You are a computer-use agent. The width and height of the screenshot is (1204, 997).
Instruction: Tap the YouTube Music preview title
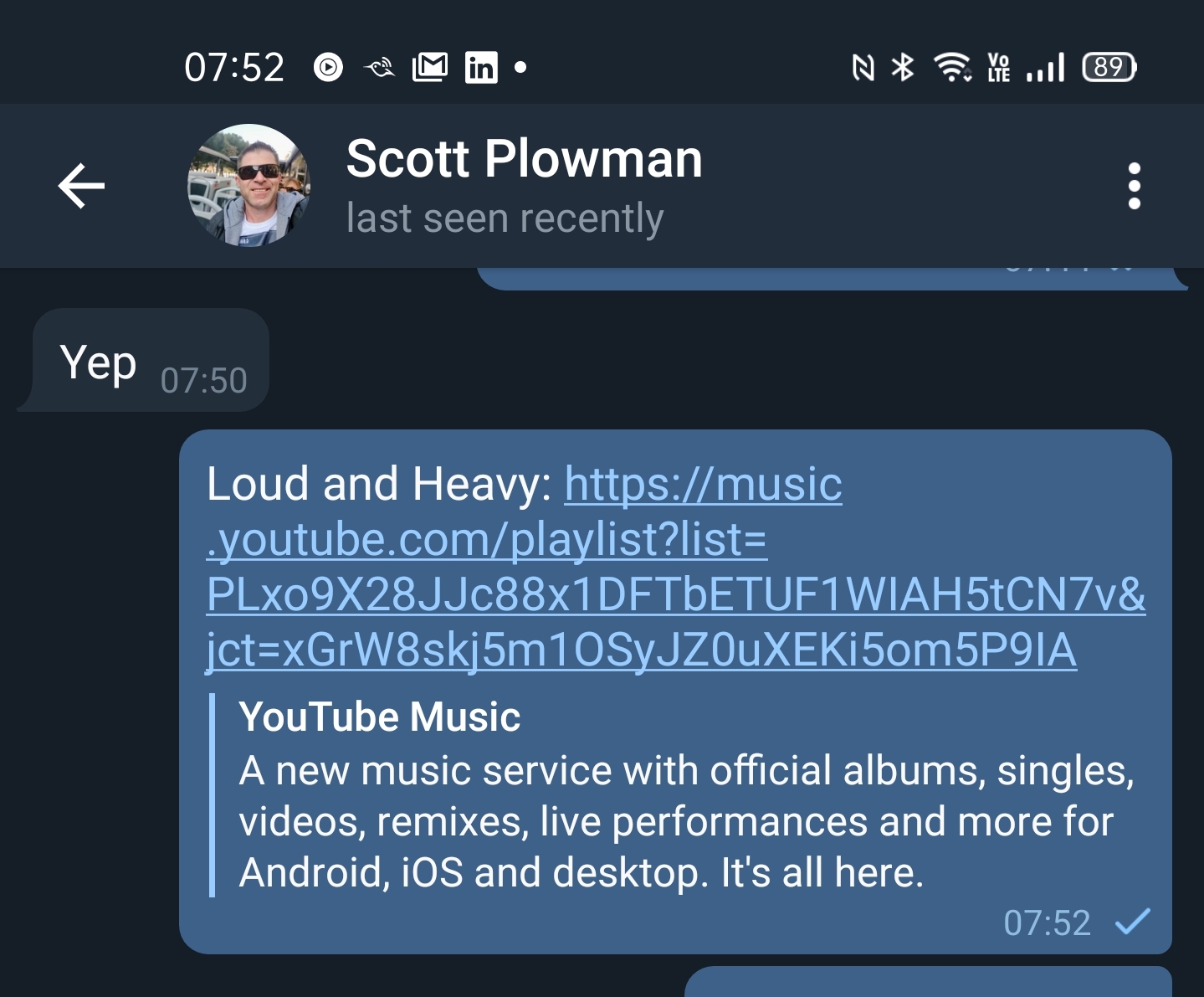379,717
